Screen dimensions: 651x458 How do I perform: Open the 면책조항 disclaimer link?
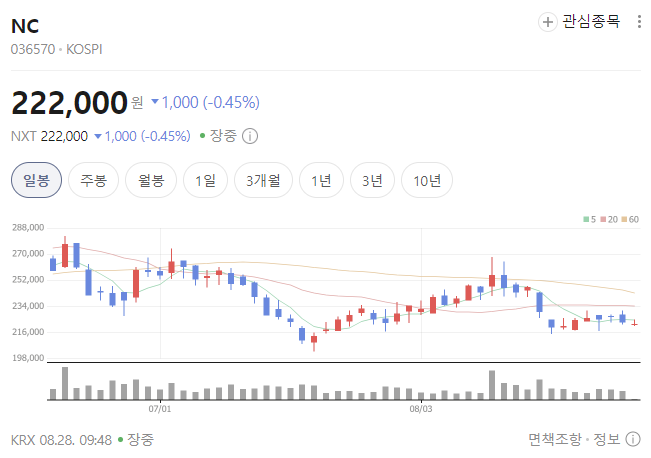555,439
